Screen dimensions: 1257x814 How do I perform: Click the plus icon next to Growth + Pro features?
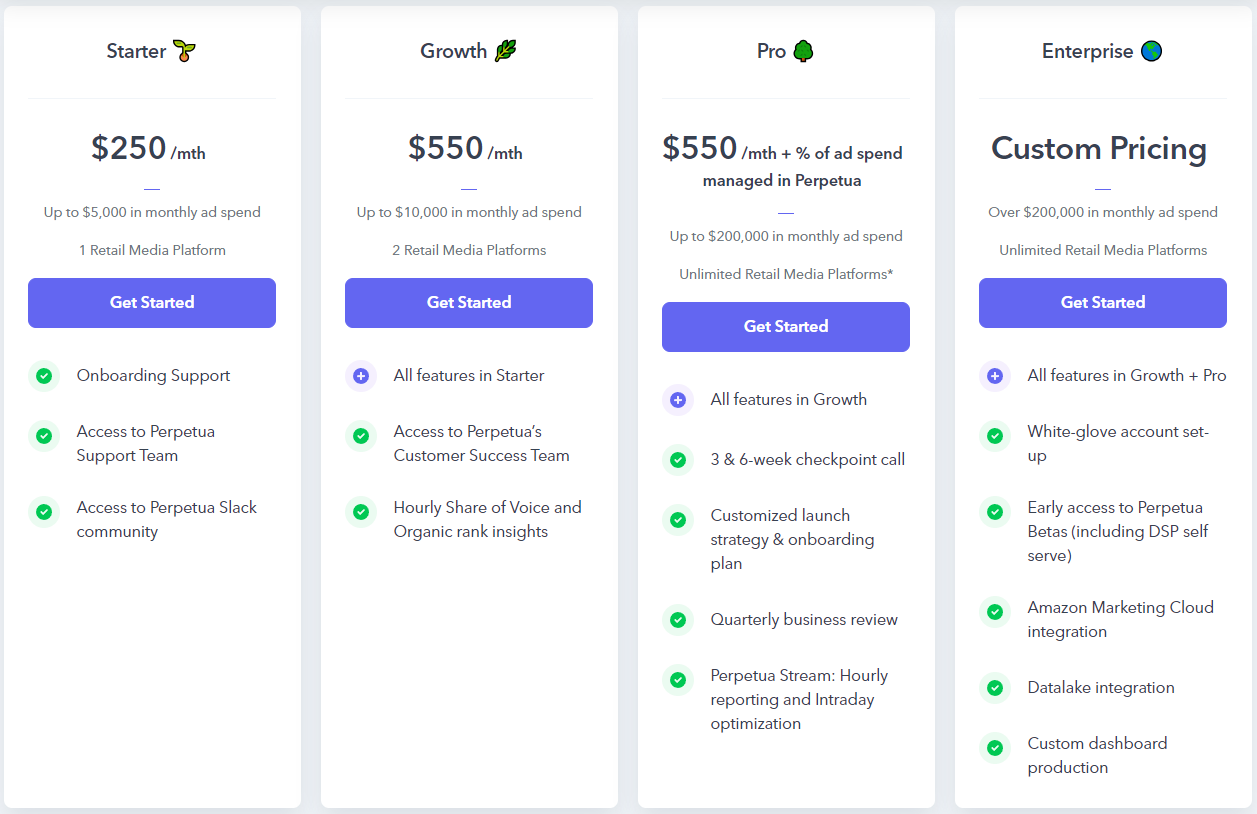tap(995, 376)
